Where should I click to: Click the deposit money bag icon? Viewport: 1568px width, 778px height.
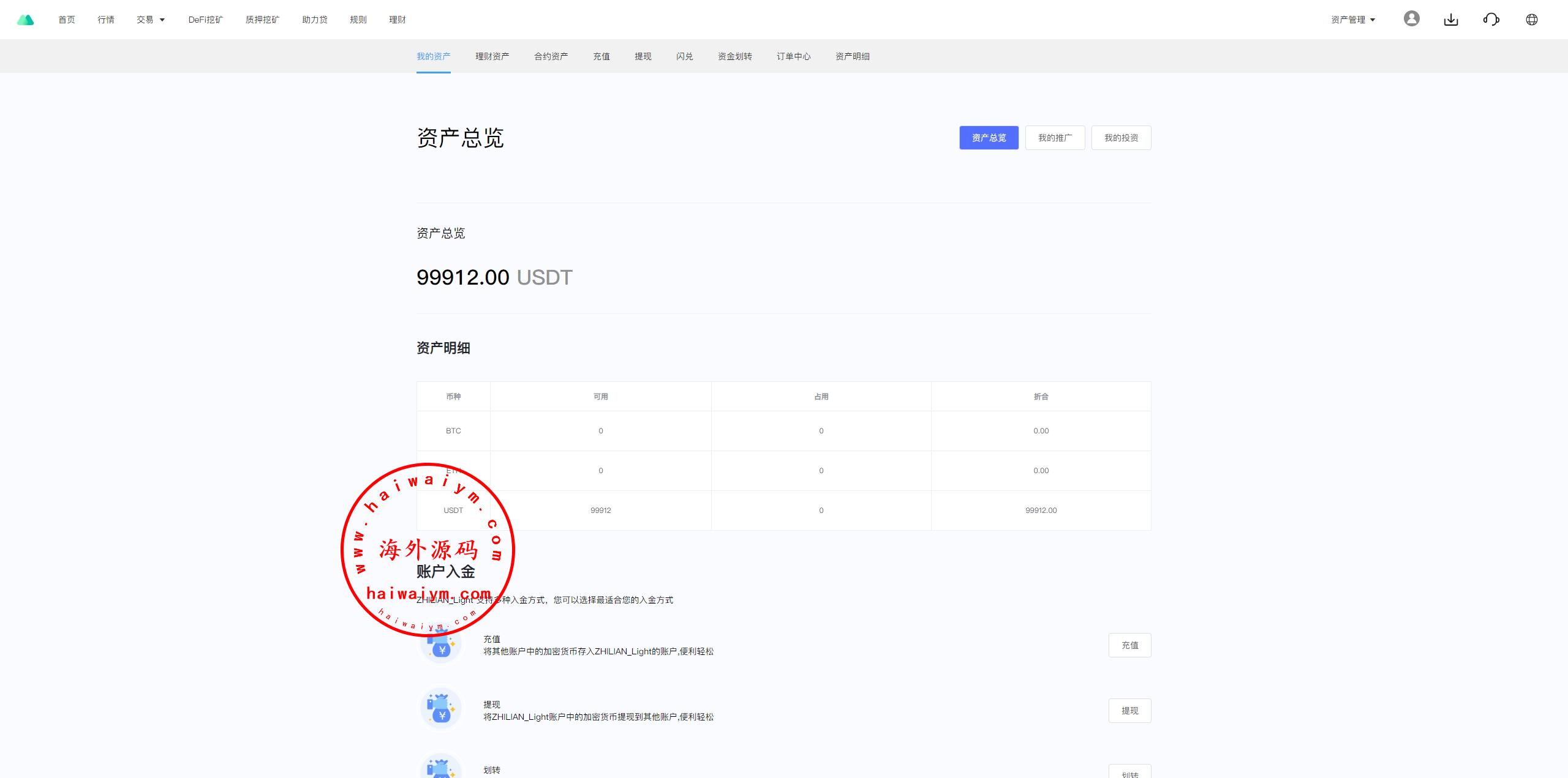[x=440, y=645]
